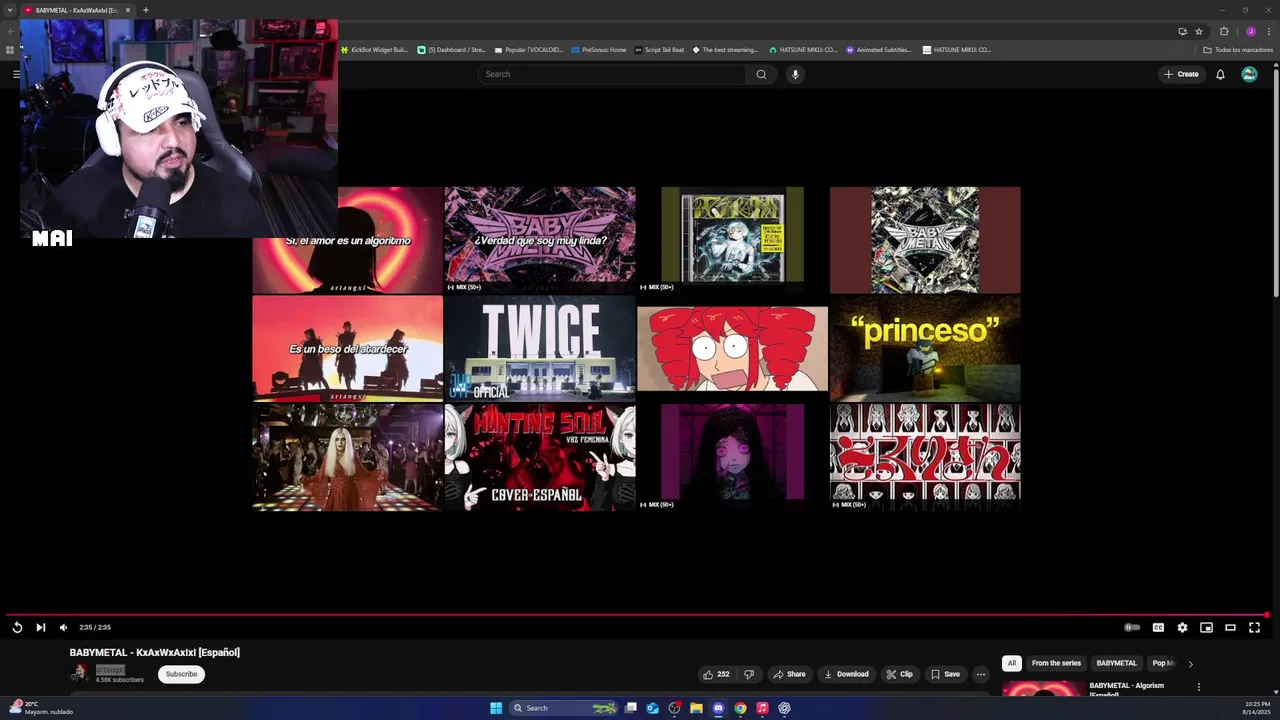Select From the series chip
1280x720 pixels.
tap(1056, 663)
